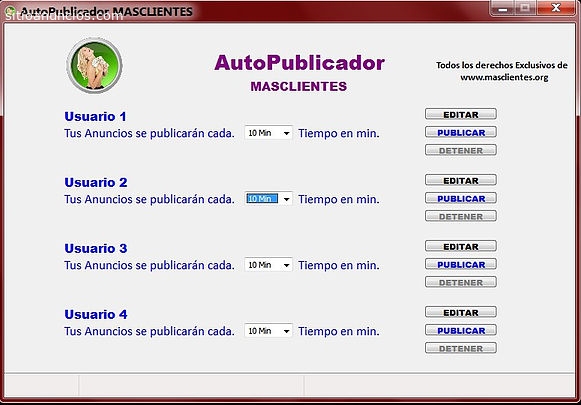Image resolution: width=581 pixels, height=405 pixels.
Task: Click the green circular AutoPublicador logo
Action: 94,66
